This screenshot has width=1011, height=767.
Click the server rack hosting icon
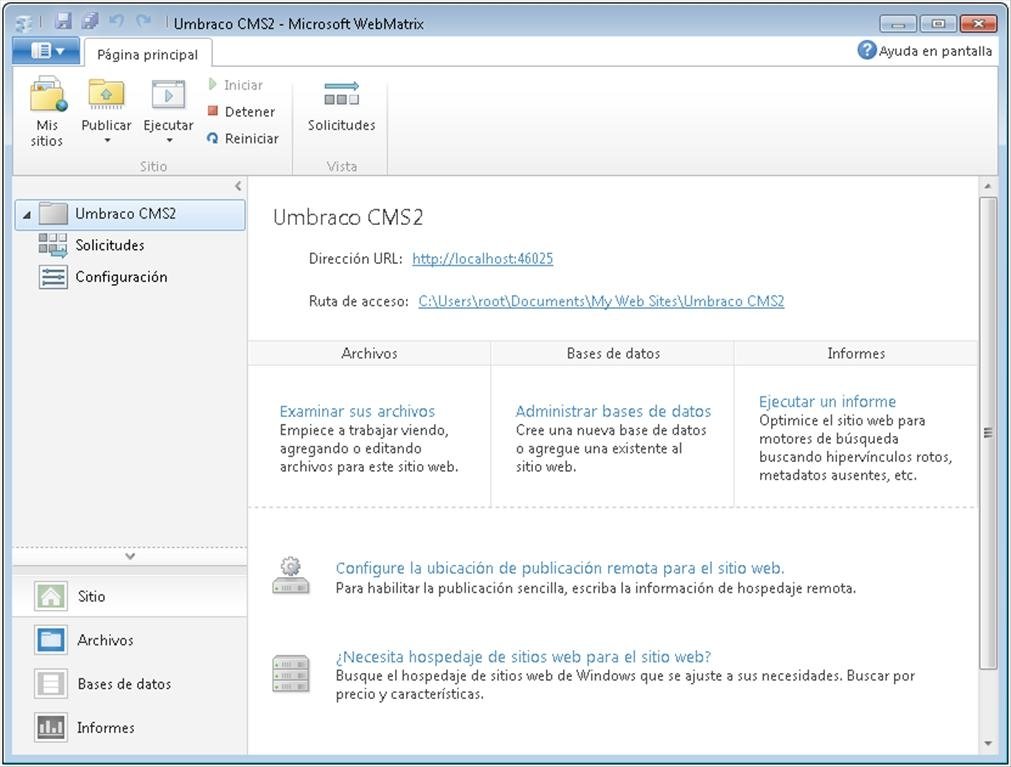[291, 674]
